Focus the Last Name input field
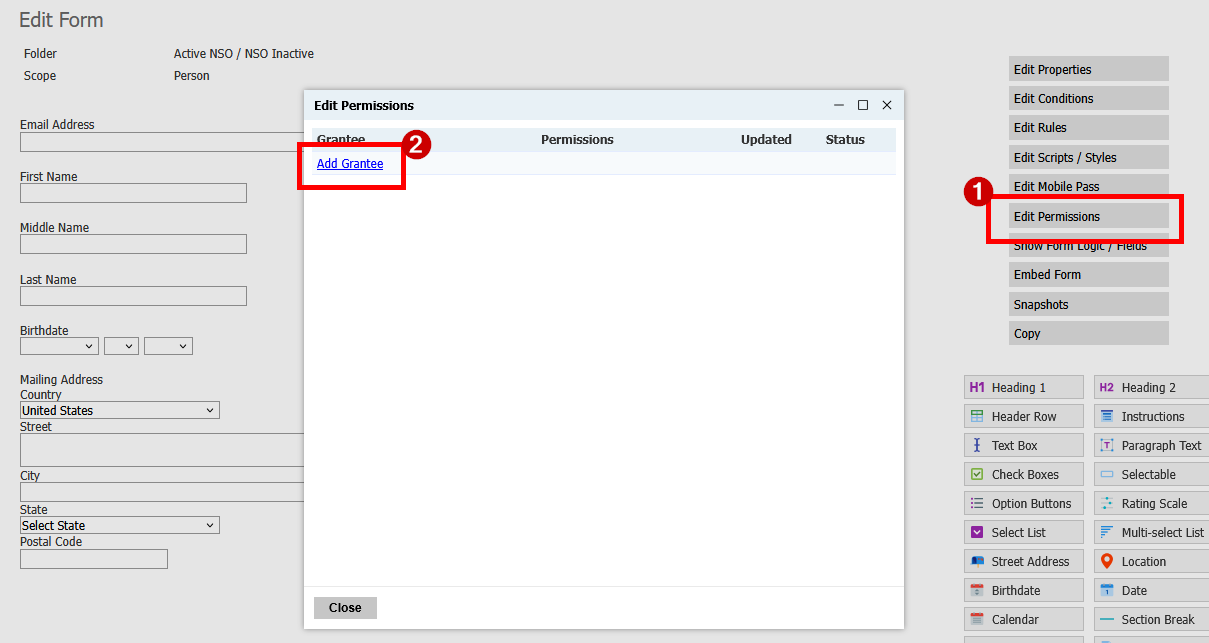The height and width of the screenshot is (643, 1209). click(x=133, y=296)
